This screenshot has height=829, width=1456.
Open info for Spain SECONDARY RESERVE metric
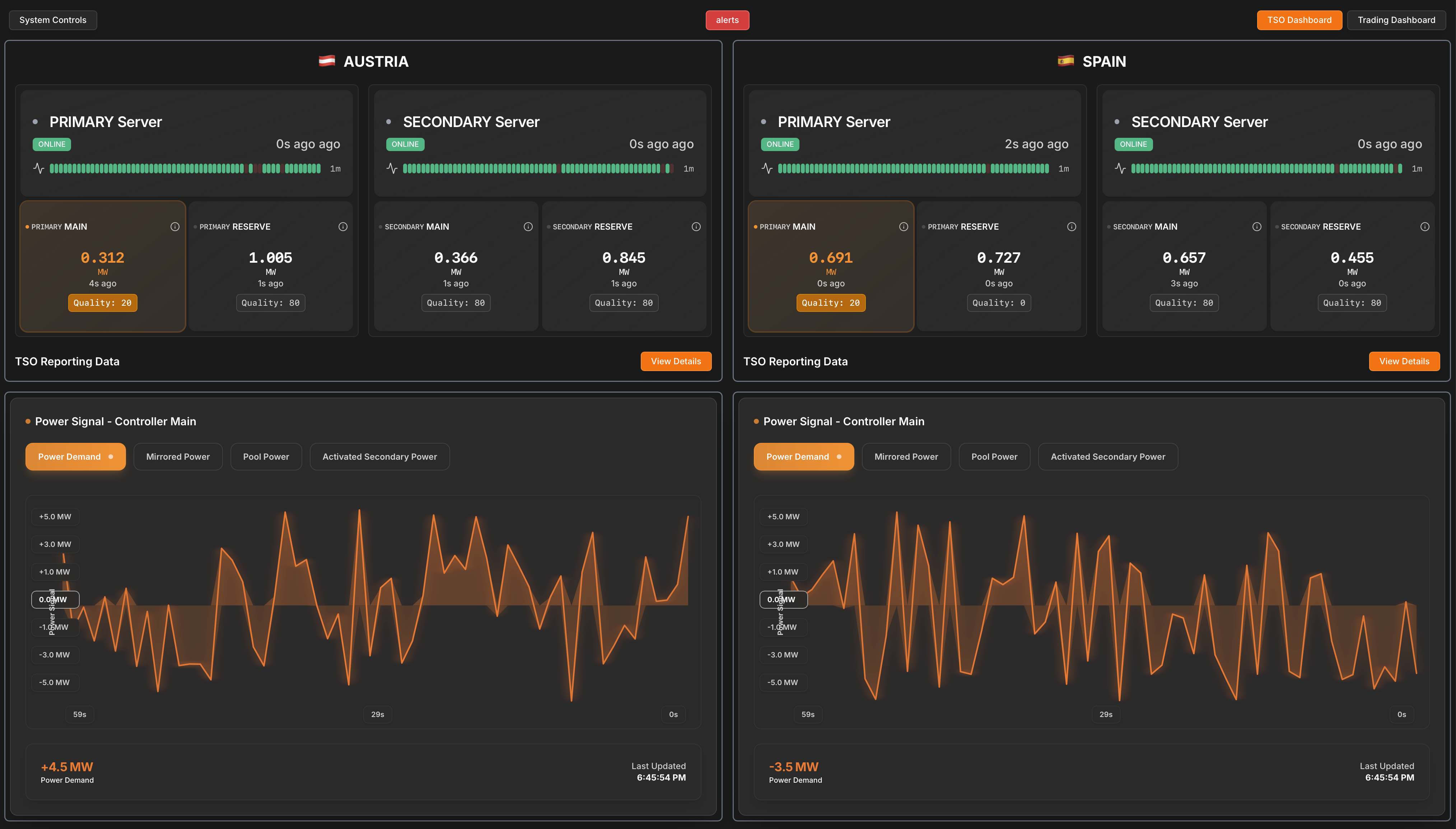click(1425, 226)
